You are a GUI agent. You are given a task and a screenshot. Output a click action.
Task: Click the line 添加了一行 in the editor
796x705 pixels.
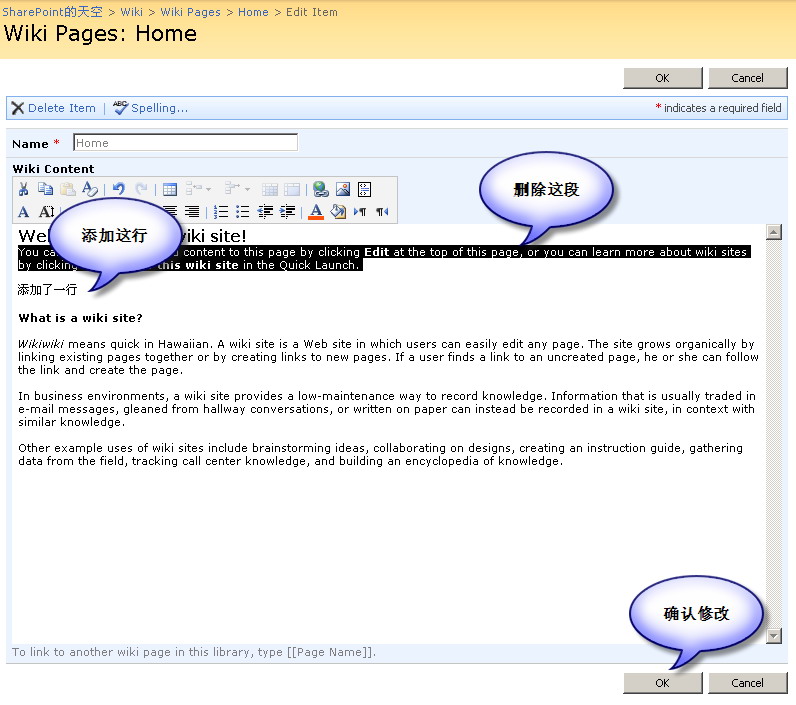point(47,290)
